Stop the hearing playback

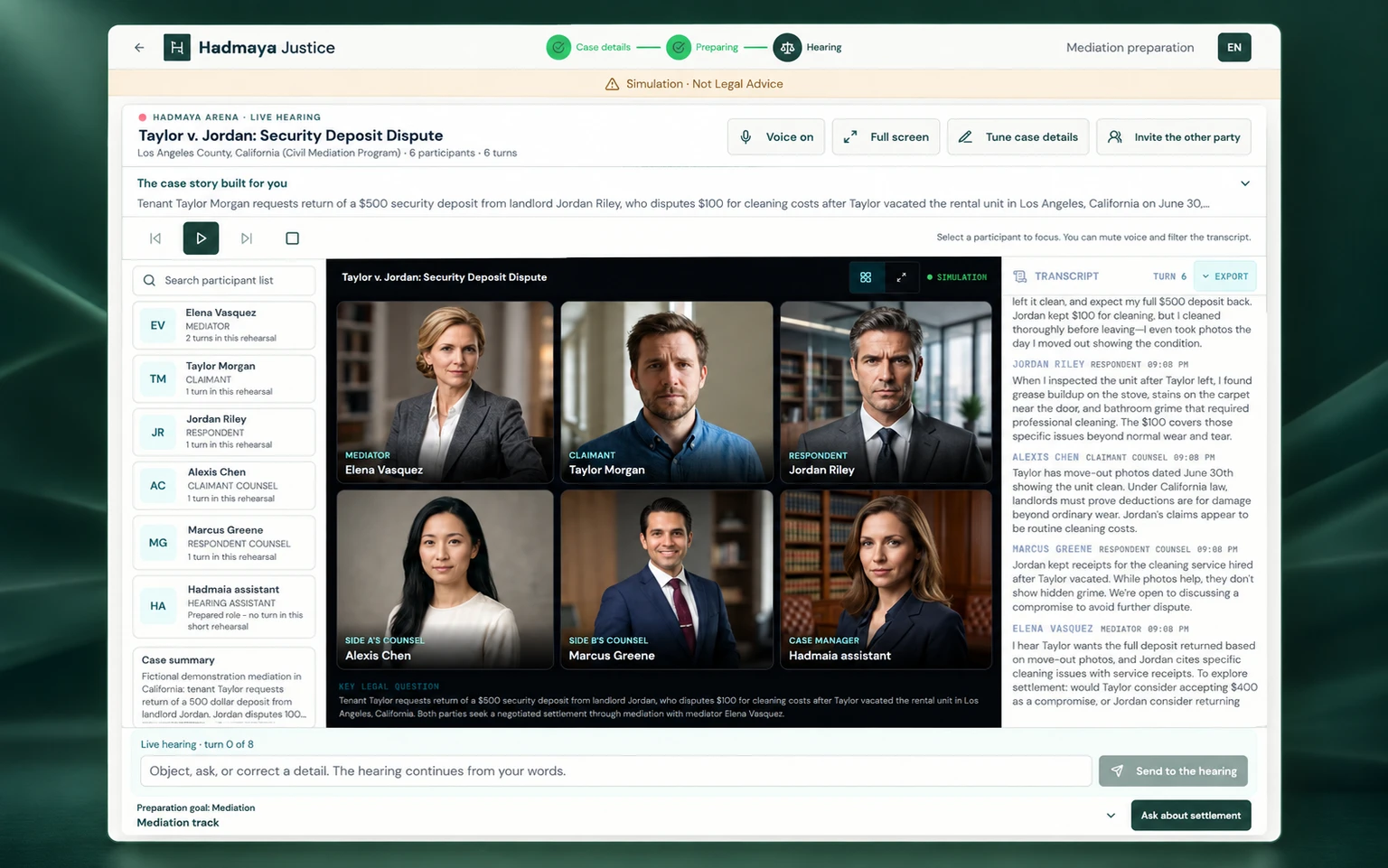click(x=292, y=238)
